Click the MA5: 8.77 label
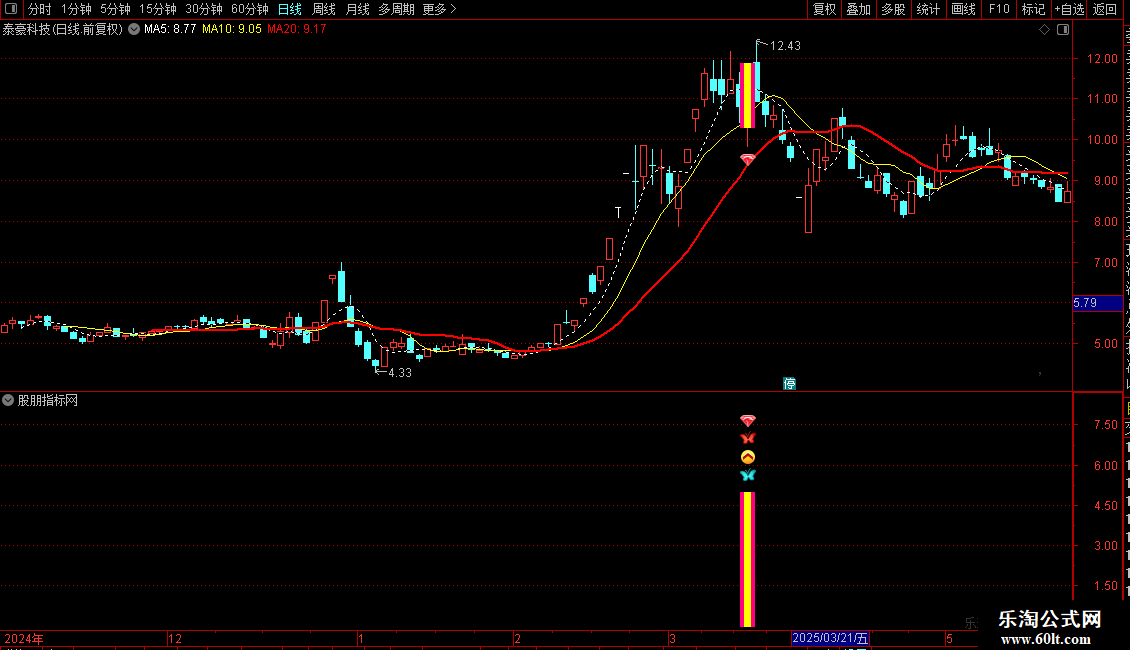The image size is (1130, 650). click(x=170, y=30)
